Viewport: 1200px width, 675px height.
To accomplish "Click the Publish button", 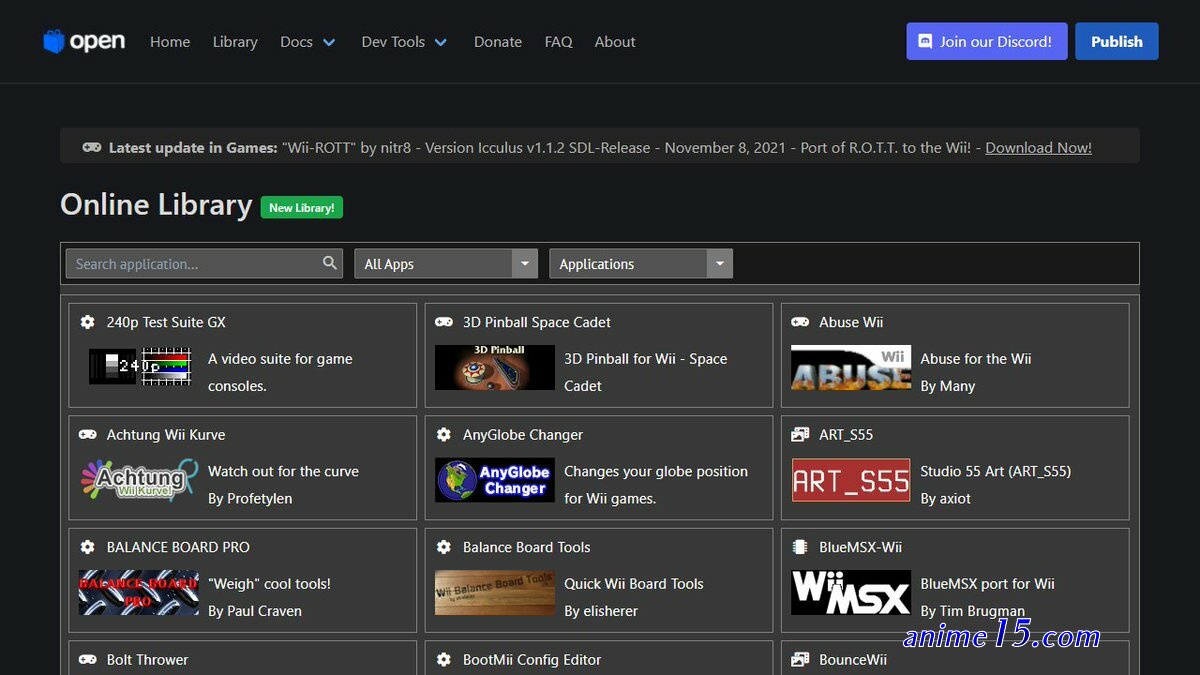I will pyautogui.click(x=1117, y=41).
